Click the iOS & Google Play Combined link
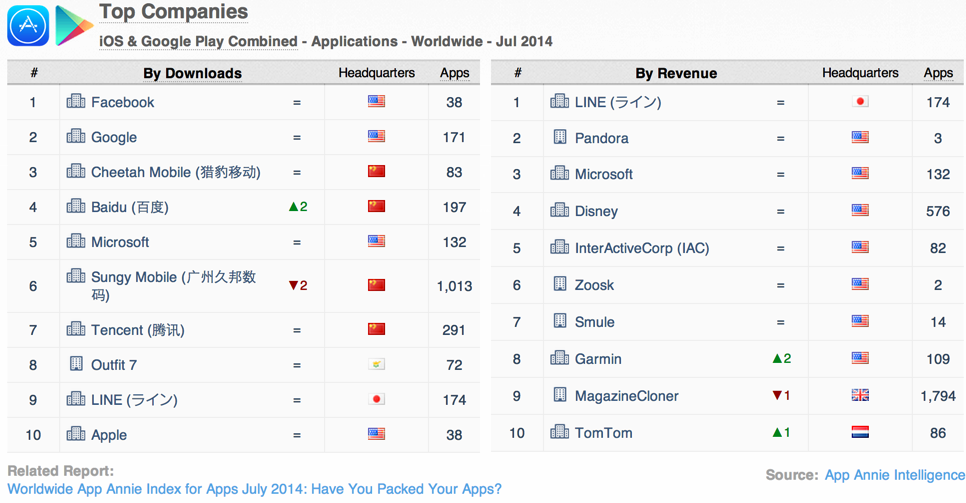 click(198, 41)
